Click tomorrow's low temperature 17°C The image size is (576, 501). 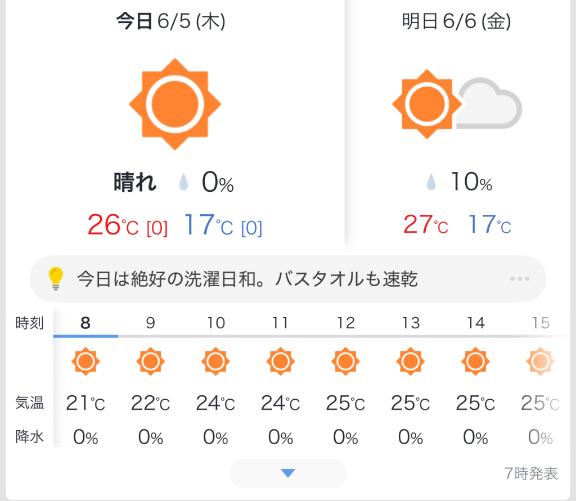pyautogui.click(x=489, y=224)
